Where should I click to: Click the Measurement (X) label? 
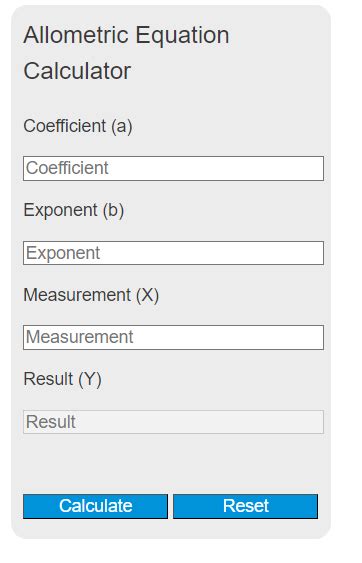tap(91, 295)
